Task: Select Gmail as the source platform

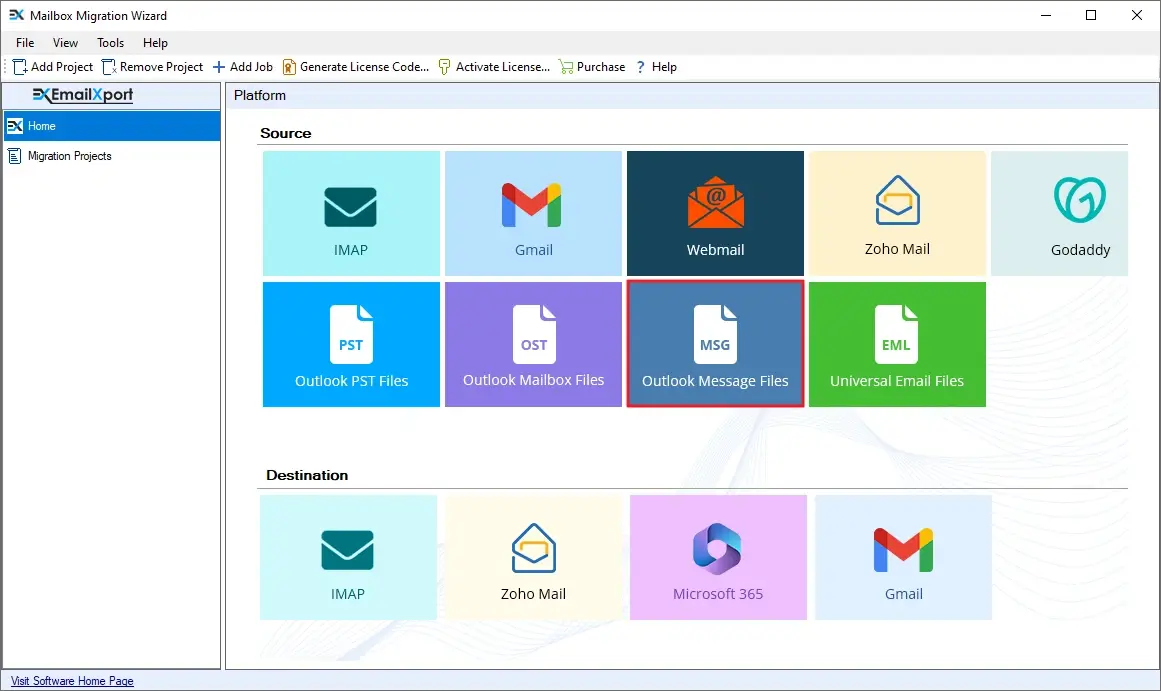Action: pos(533,212)
